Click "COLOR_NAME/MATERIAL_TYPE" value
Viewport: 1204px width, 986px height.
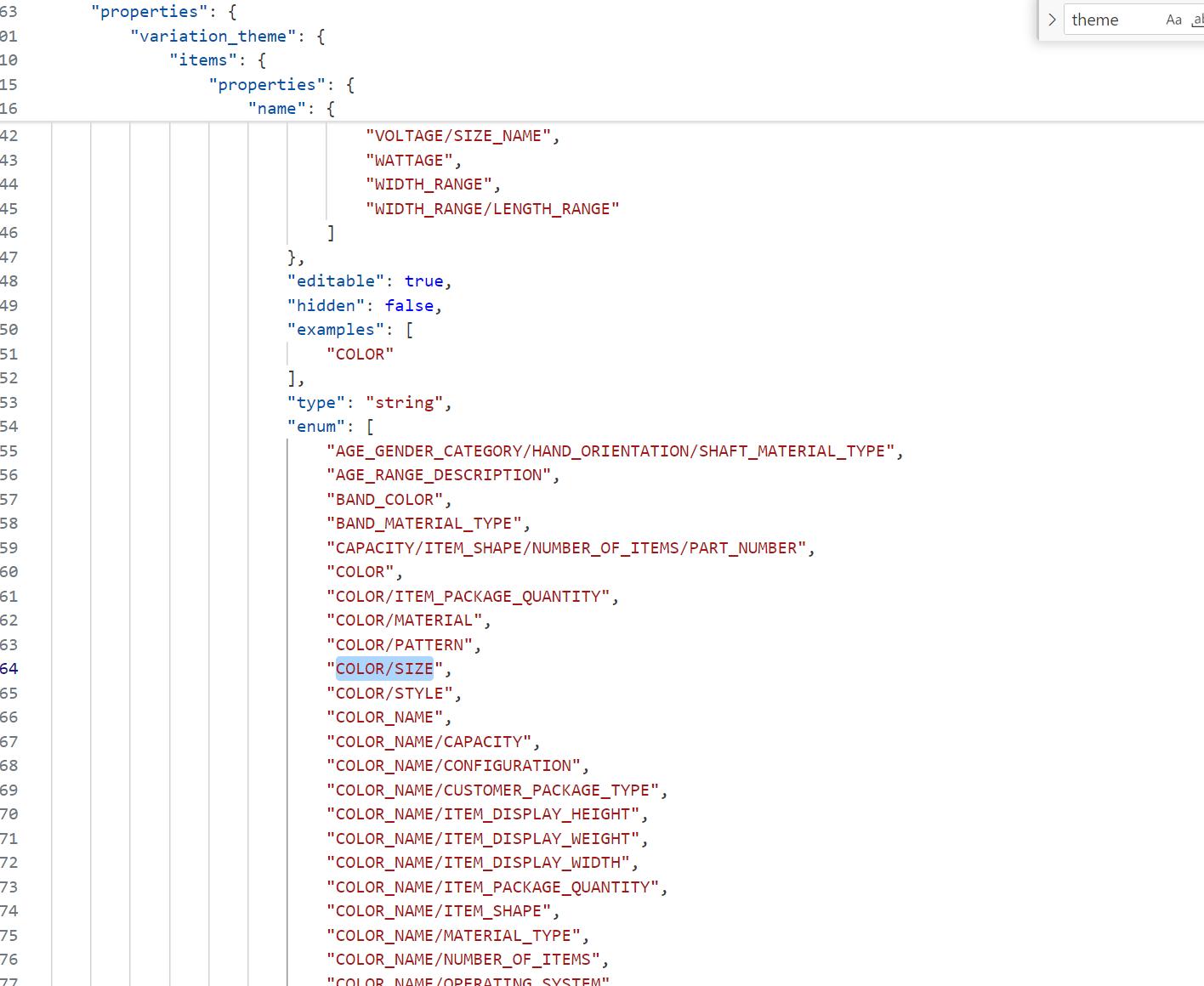tap(454, 936)
